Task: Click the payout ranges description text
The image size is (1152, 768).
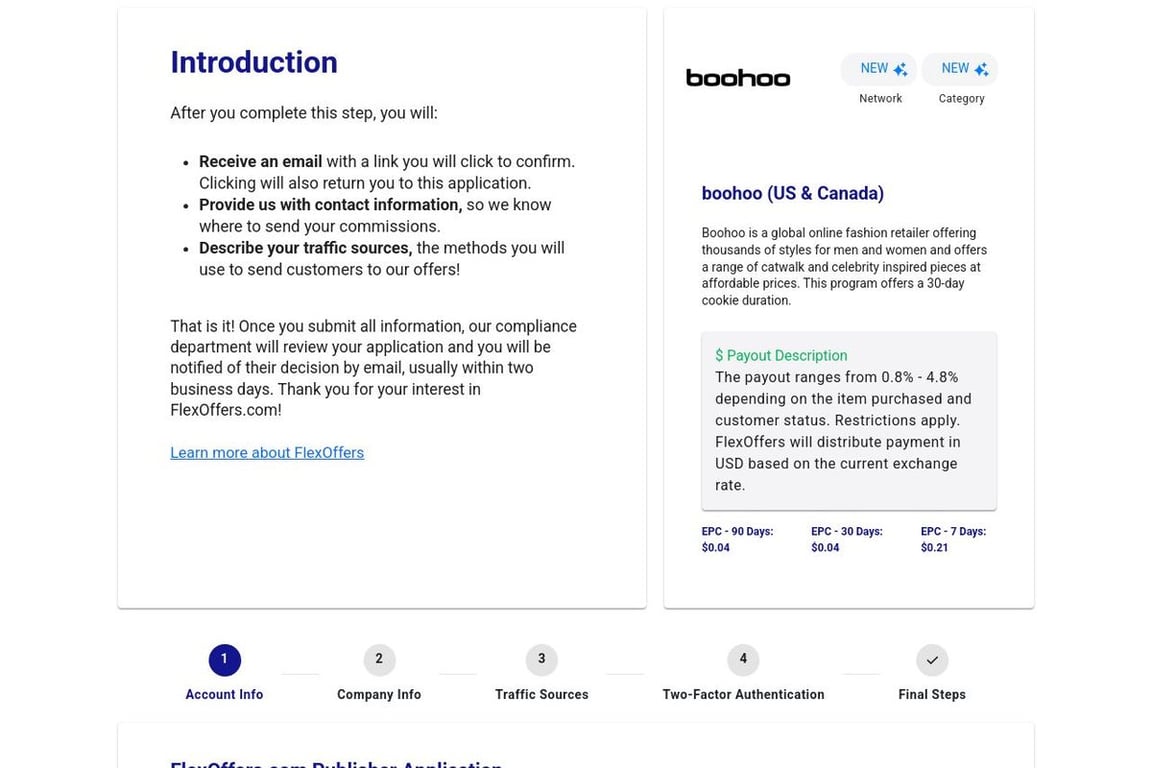Action: click(x=843, y=431)
